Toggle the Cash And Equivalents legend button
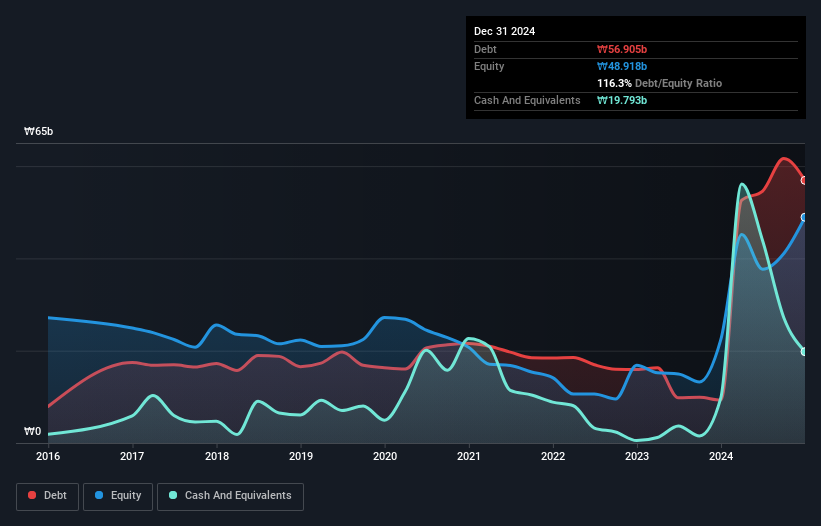Image resolution: width=821 pixels, height=526 pixels. click(230, 496)
